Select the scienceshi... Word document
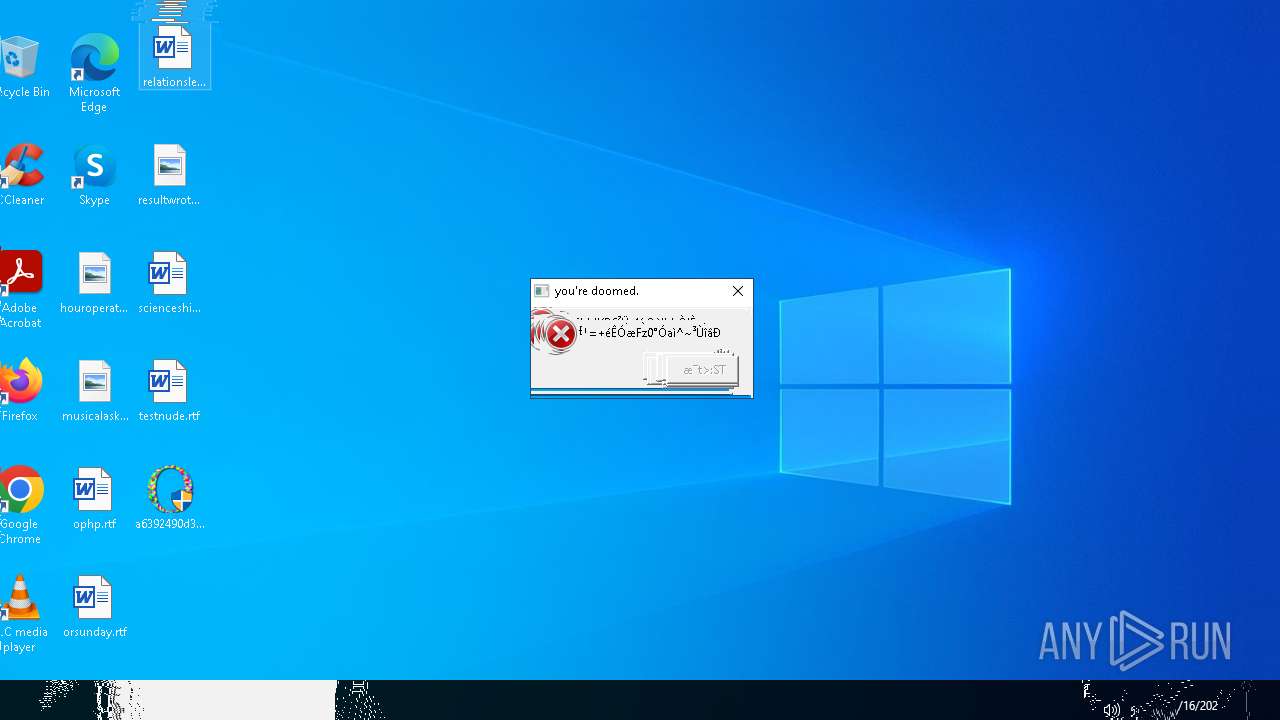The height and width of the screenshot is (720, 1280). 169,283
